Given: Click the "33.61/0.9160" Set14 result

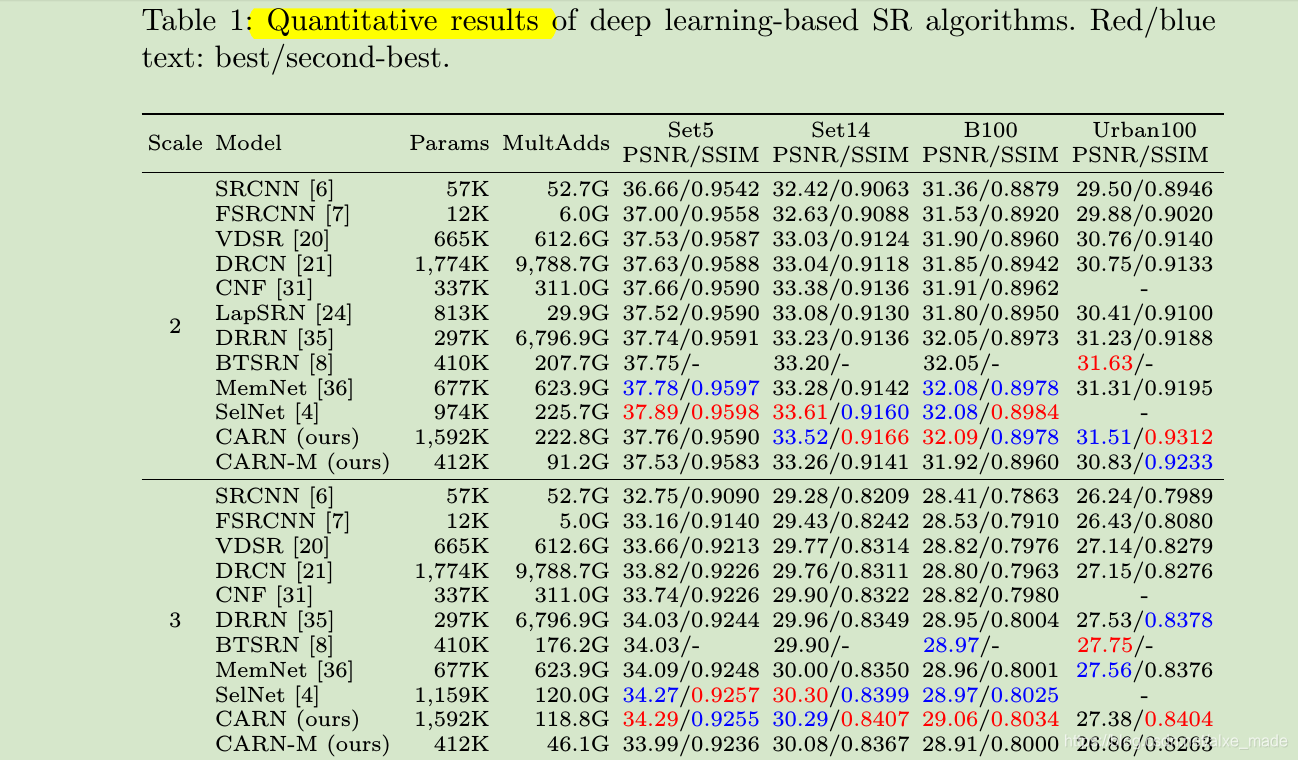Looking at the screenshot, I should [x=841, y=412].
